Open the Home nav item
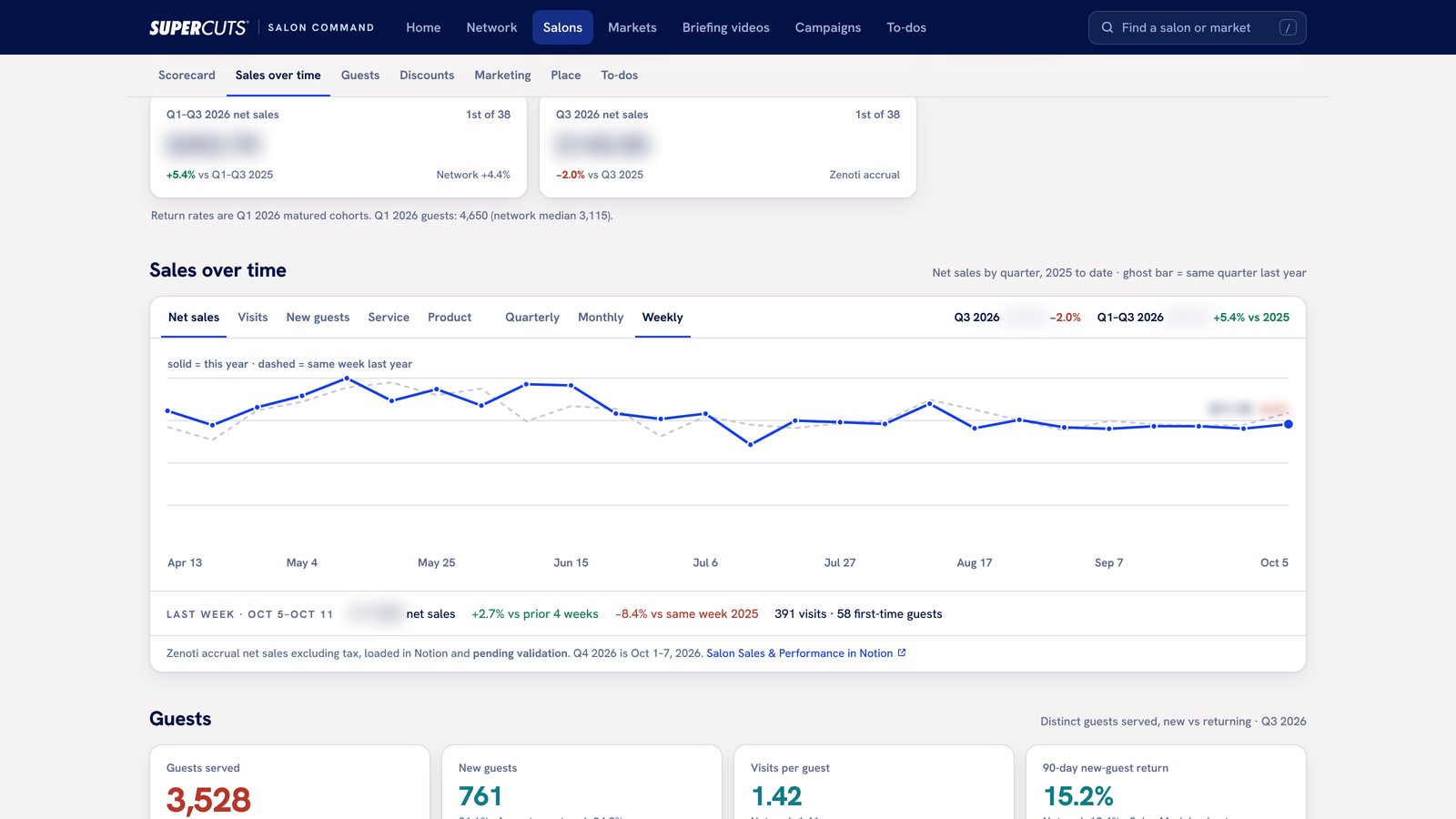This screenshot has height=819, width=1456. (423, 27)
